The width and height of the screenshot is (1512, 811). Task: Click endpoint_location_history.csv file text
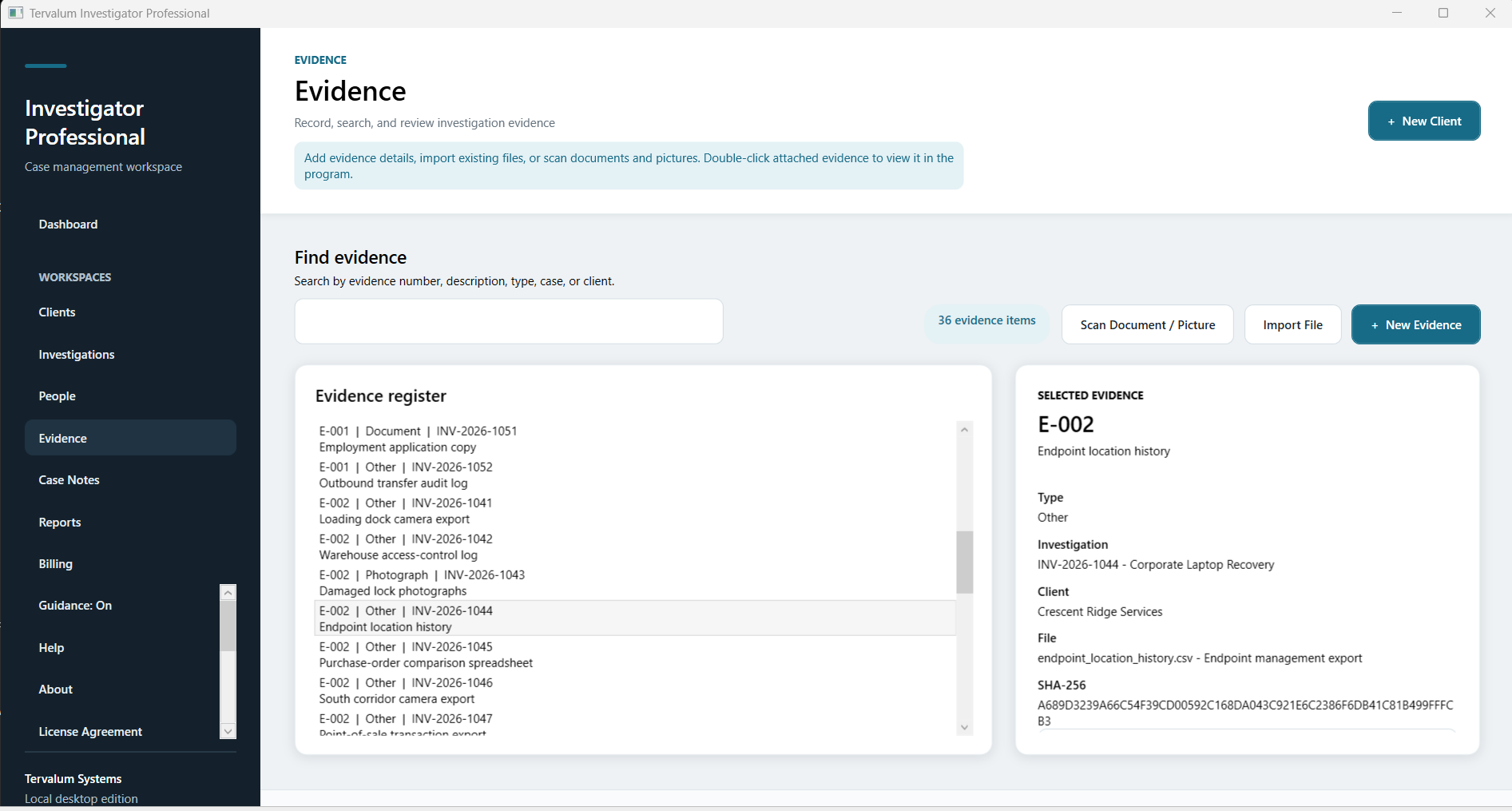[1200, 658]
